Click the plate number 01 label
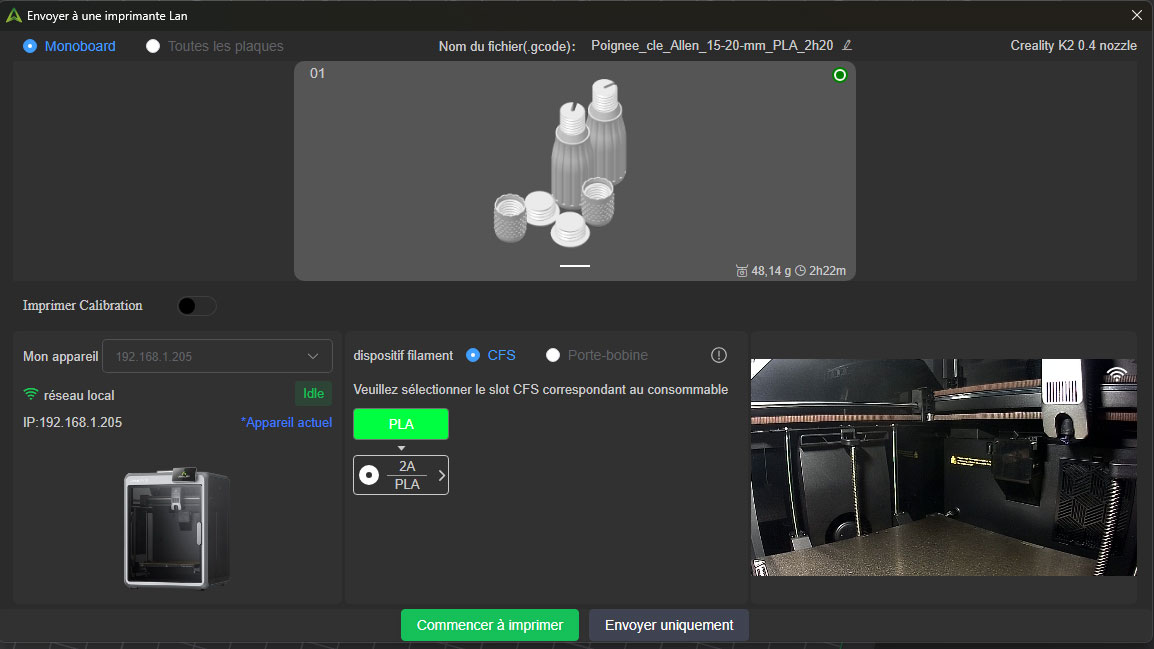Screen dimensions: 1154x649 pos(317,74)
